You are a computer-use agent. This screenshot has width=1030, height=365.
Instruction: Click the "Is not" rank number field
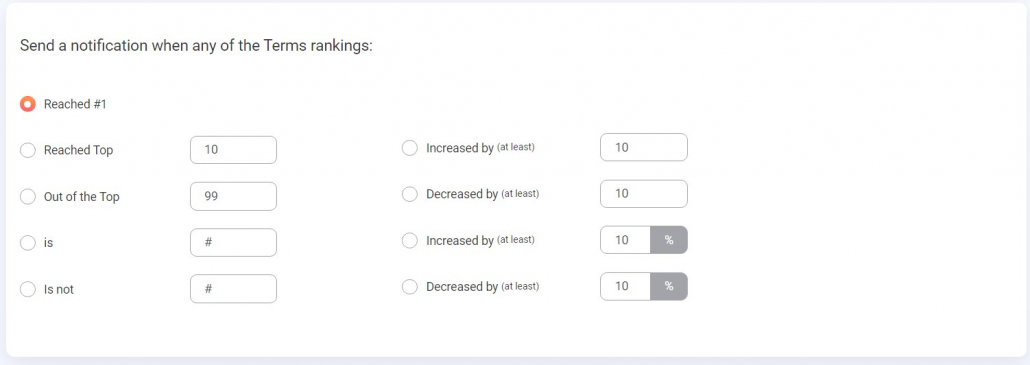tap(233, 289)
